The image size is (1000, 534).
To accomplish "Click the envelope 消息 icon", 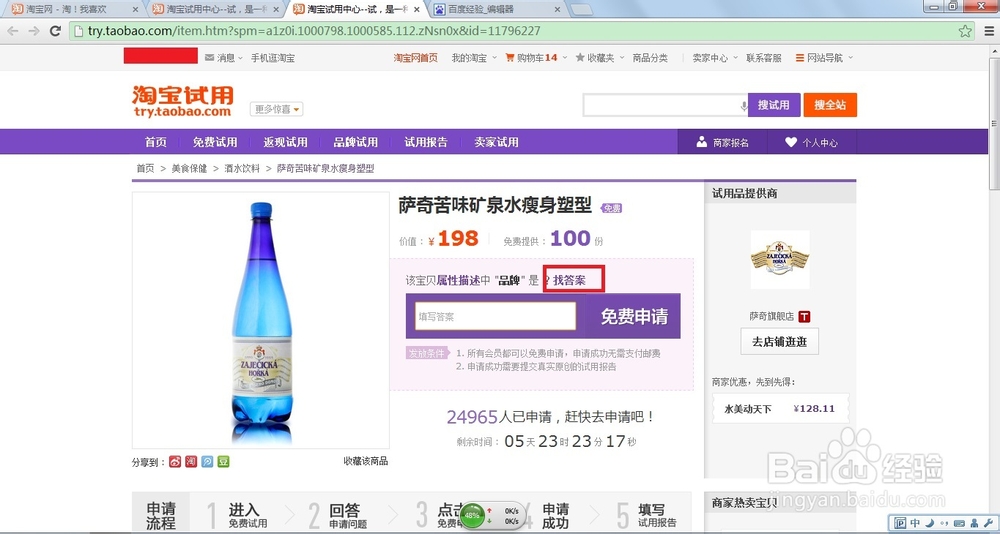I will coord(209,57).
